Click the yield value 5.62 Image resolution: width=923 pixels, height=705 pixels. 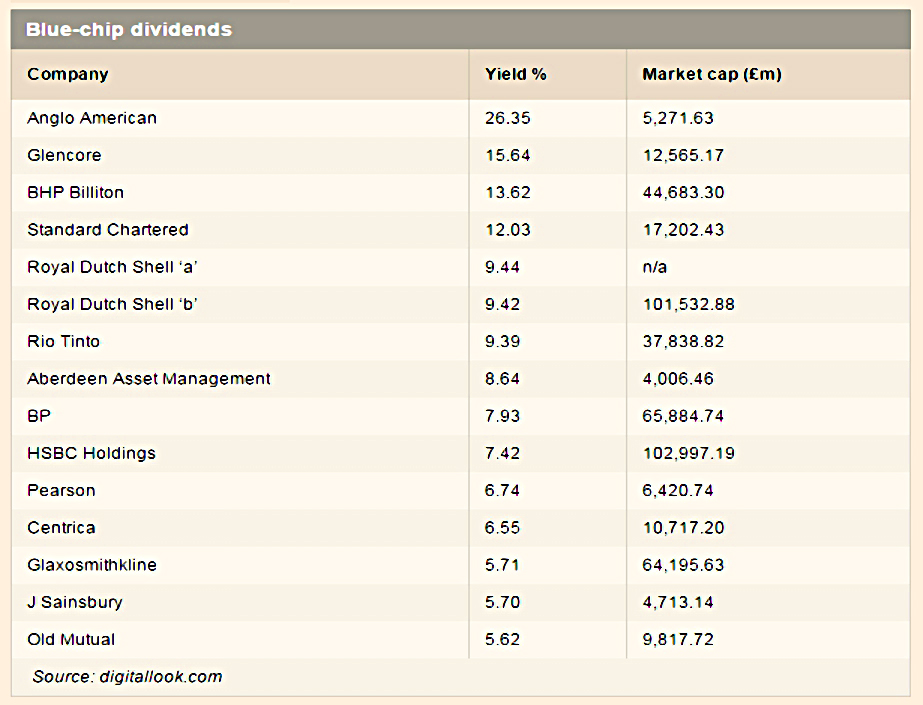(502, 639)
